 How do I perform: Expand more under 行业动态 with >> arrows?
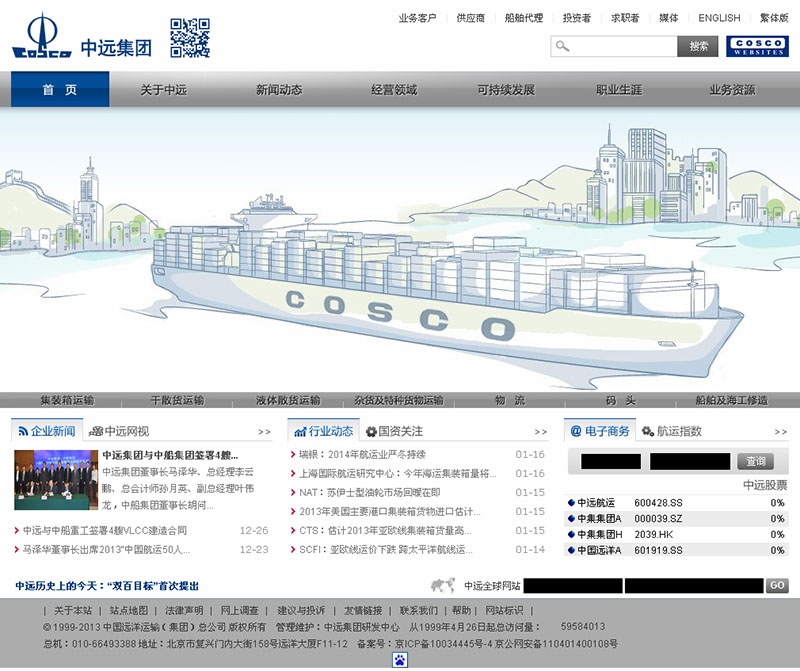(540, 432)
